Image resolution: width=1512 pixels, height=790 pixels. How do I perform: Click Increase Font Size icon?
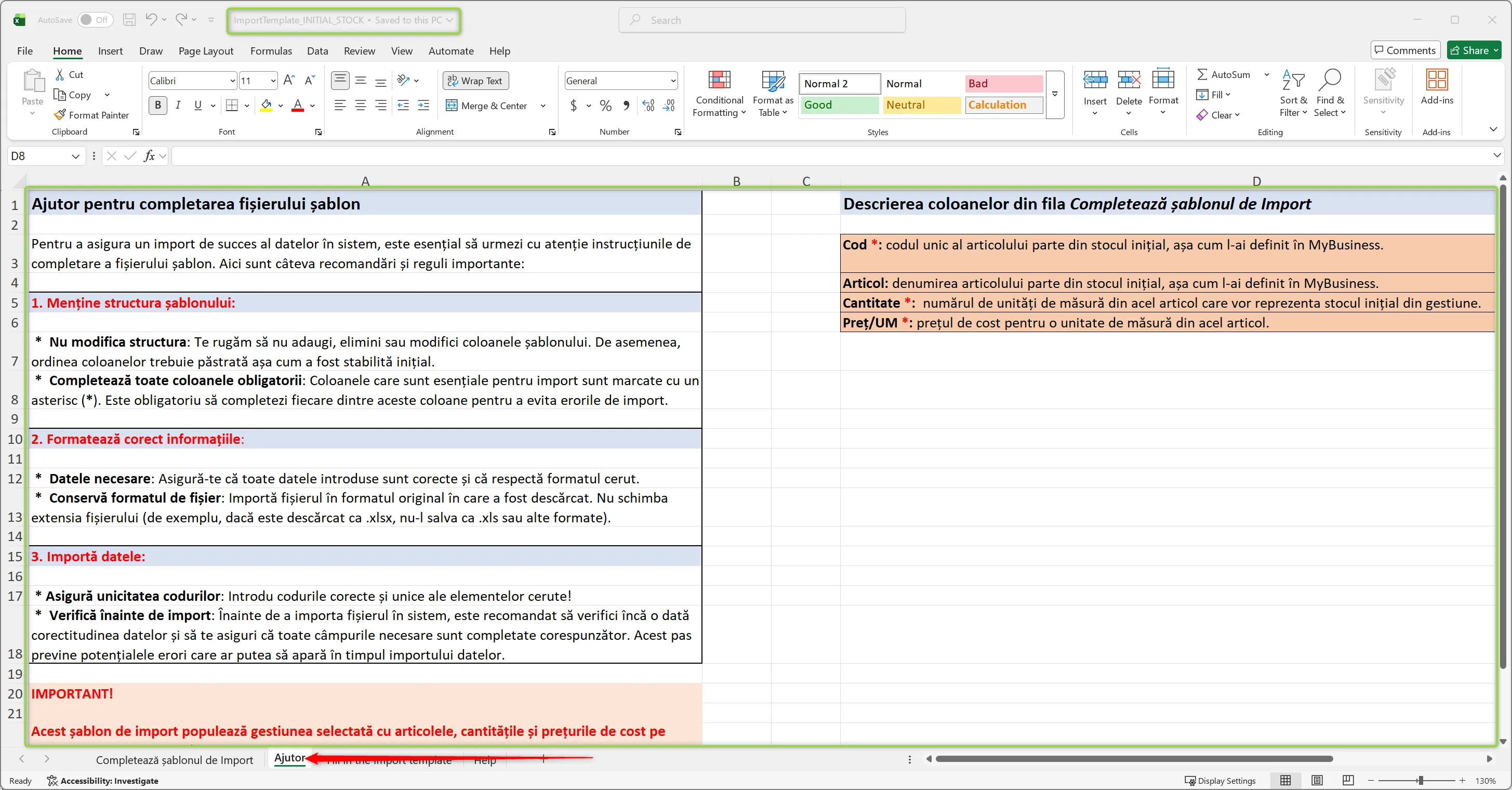point(289,81)
